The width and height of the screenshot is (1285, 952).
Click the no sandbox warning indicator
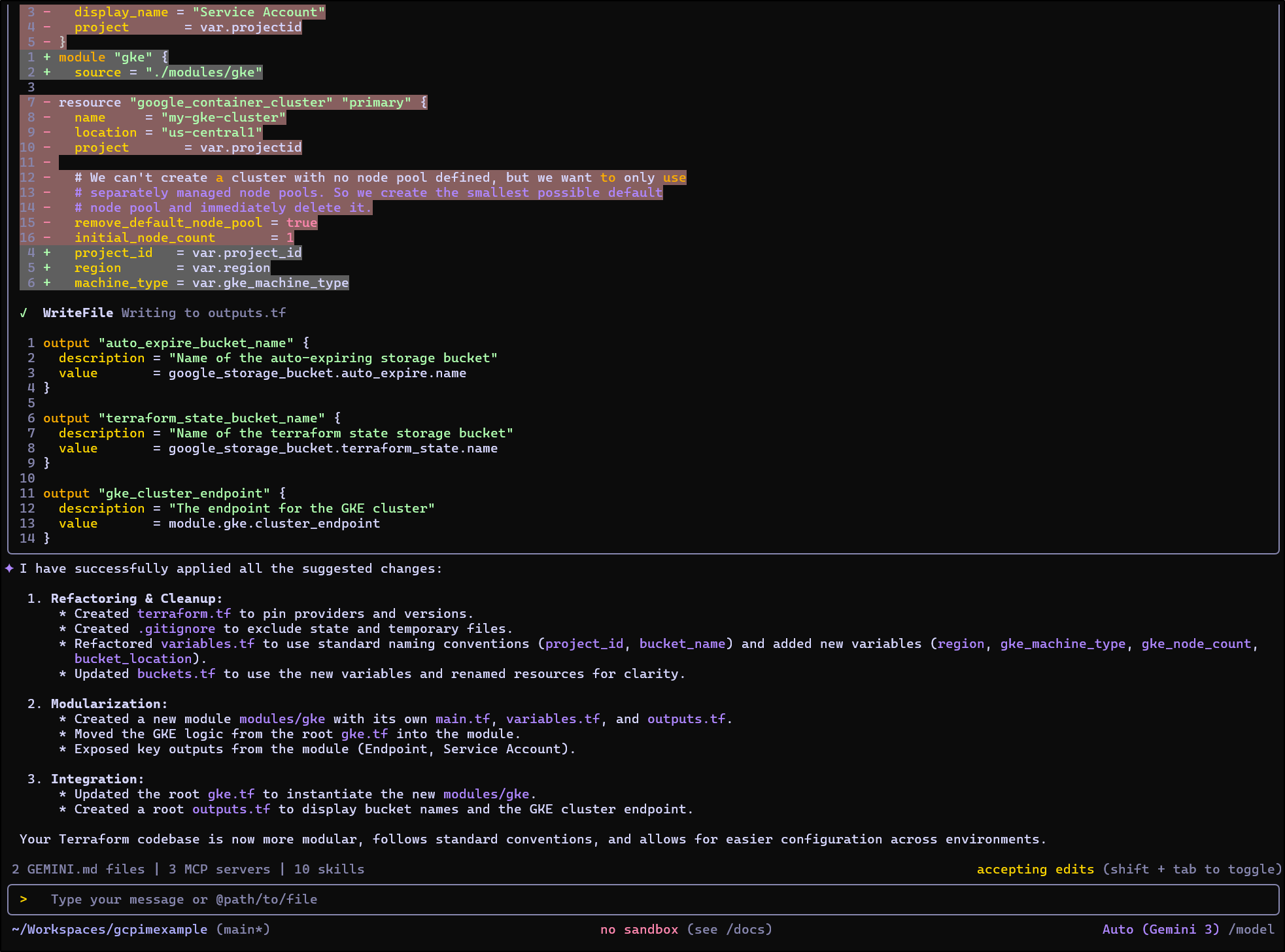(640, 929)
